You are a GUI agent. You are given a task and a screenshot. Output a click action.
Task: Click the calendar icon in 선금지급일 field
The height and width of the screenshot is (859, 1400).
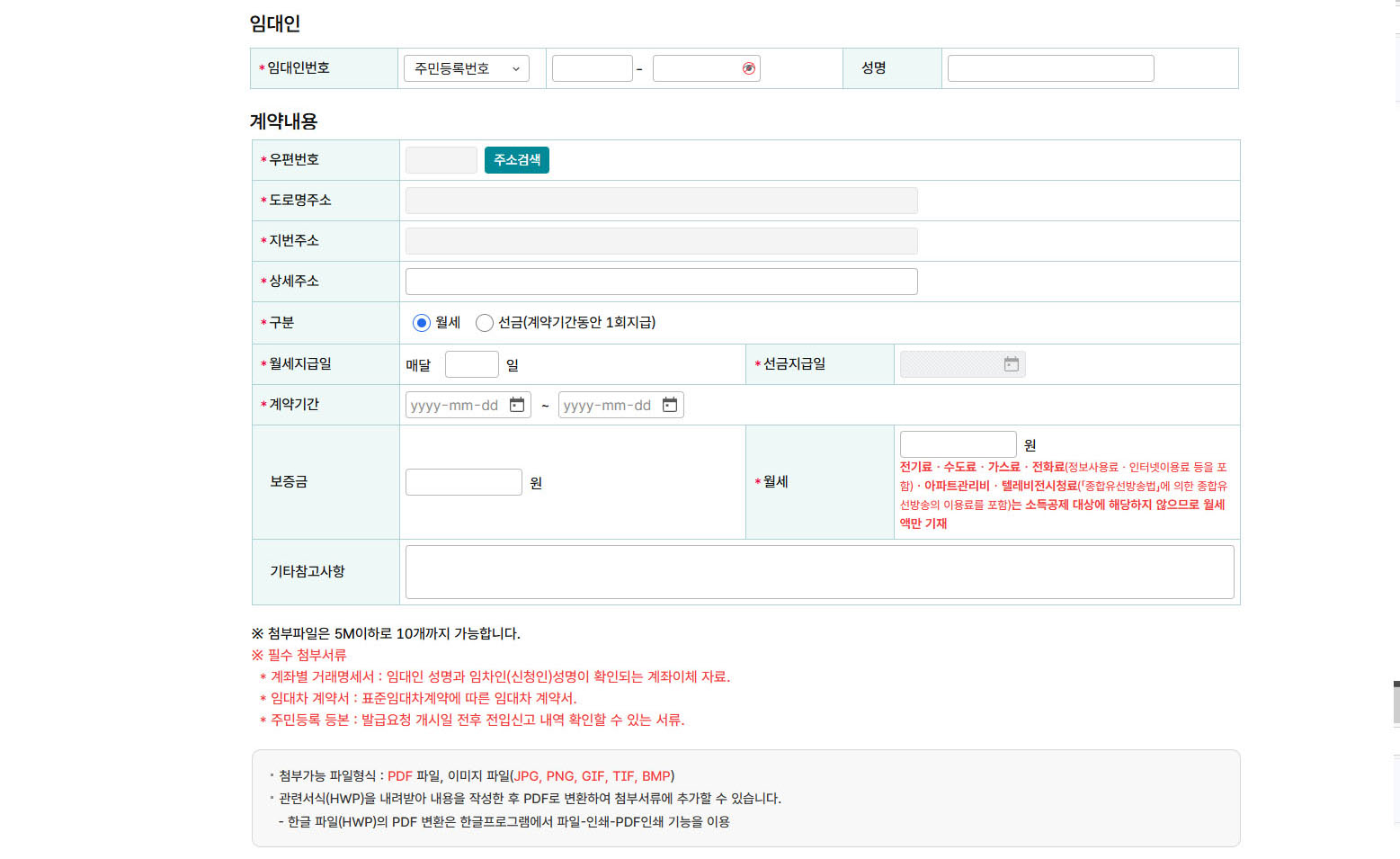[x=1012, y=364]
